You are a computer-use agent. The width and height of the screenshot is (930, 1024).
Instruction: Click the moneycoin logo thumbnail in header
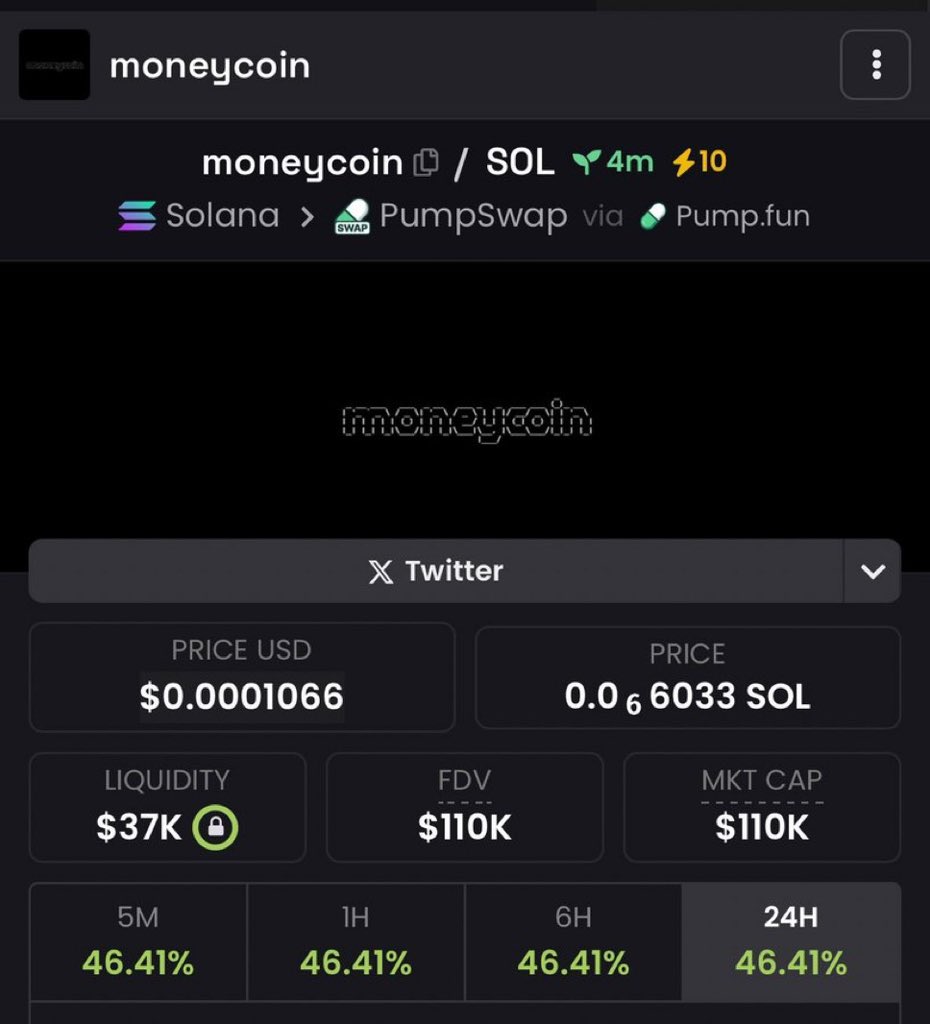pos(54,65)
